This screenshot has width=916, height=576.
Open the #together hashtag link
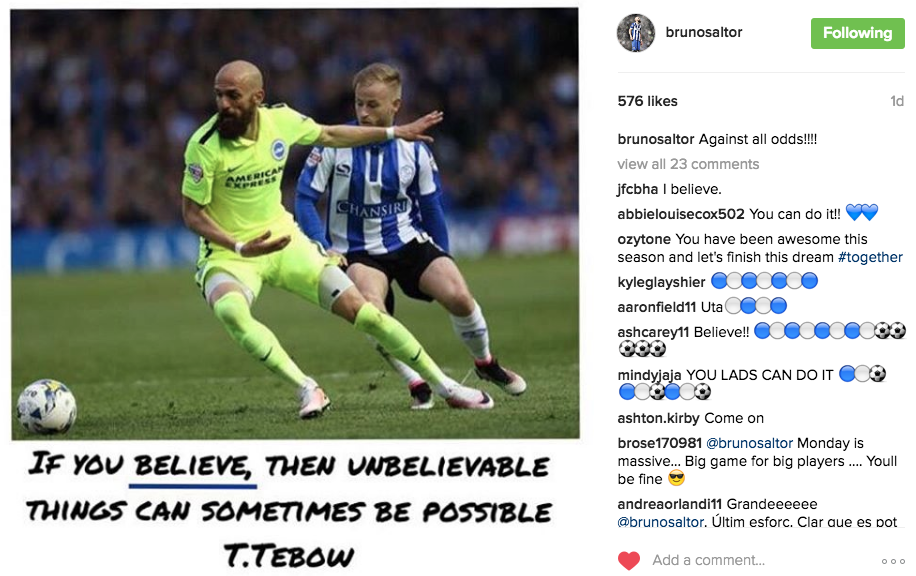pyautogui.click(x=870, y=257)
